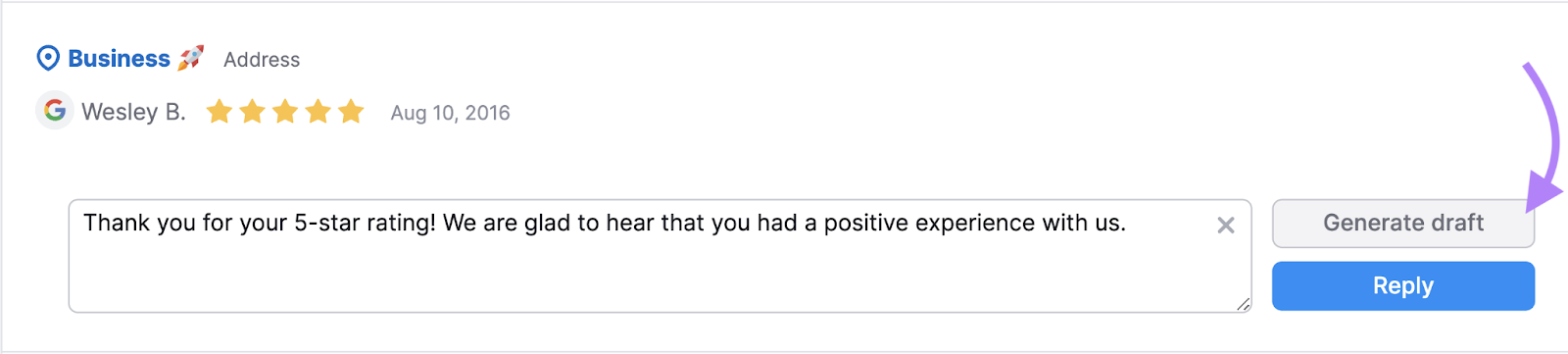Image resolution: width=1568 pixels, height=354 pixels.
Task: Send the response with the Reply button
Action: pos(1403,286)
